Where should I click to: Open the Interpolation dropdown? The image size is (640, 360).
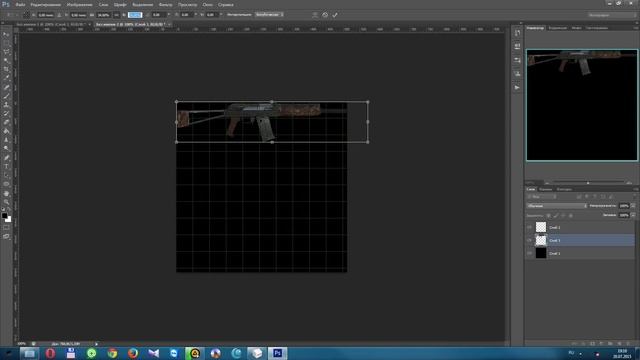pyautogui.click(x=269, y=15)
